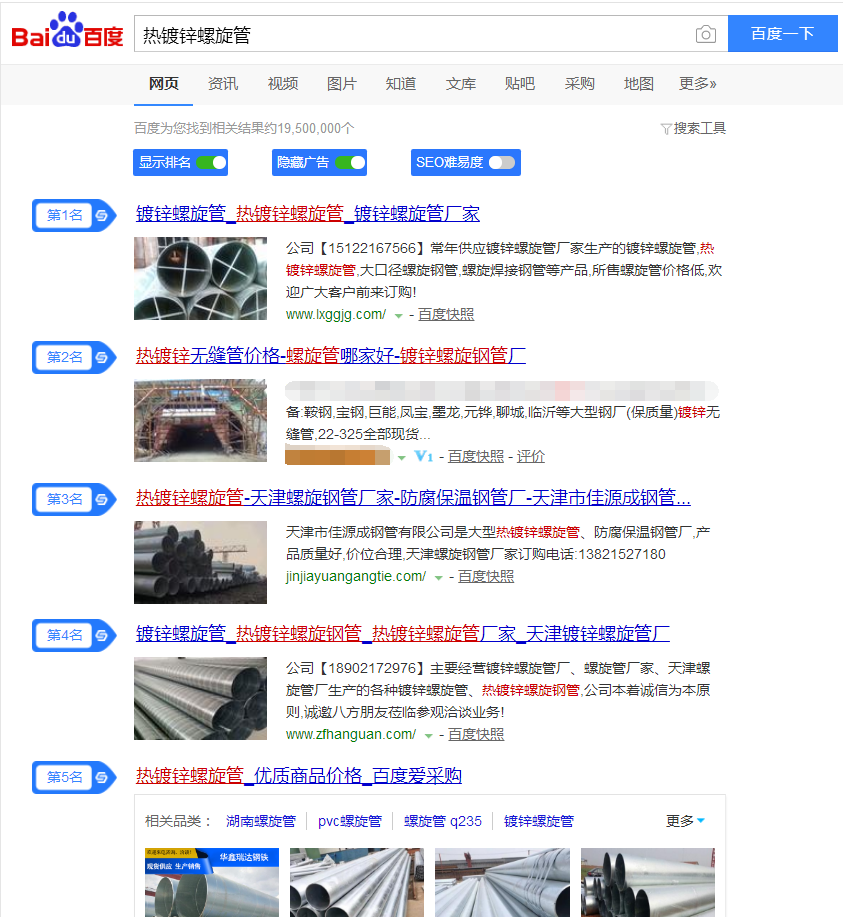
Task: Switch to 文库 tab
Action: (460, 84)
